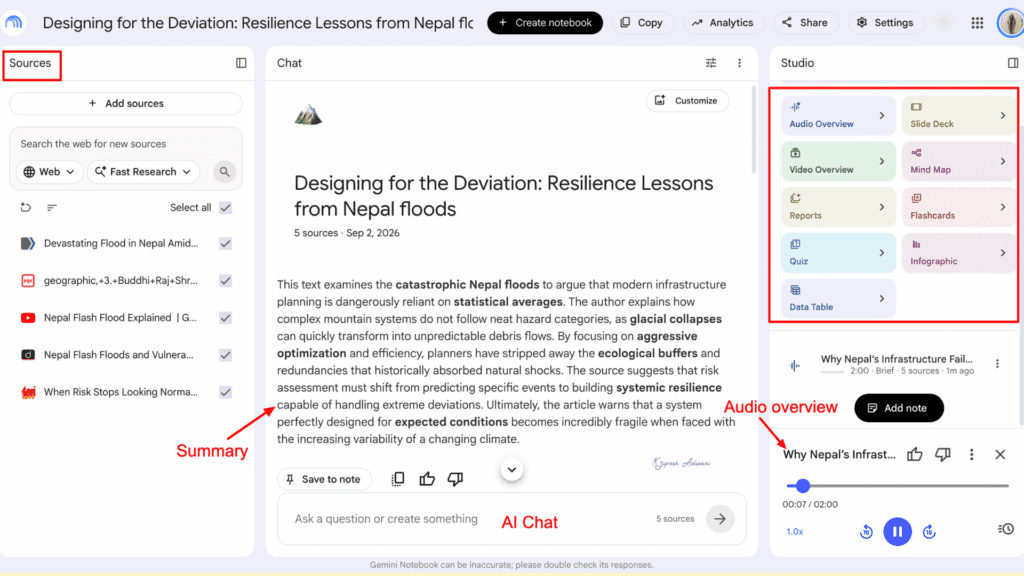Open the audio playback timer icon
Image resolution: width=1024 pixels, height=576 pixels.
tap(1006, 529)
